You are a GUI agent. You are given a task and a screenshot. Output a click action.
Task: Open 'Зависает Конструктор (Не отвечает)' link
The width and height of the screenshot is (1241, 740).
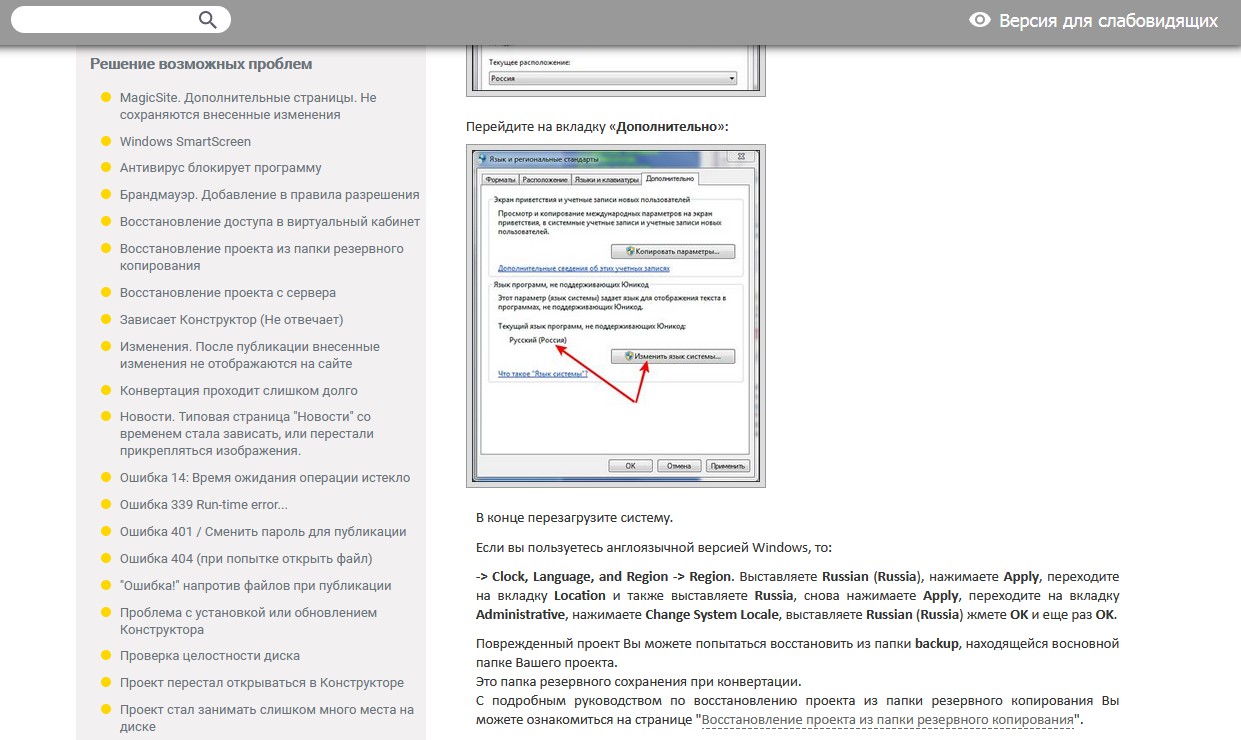point(231,320)
